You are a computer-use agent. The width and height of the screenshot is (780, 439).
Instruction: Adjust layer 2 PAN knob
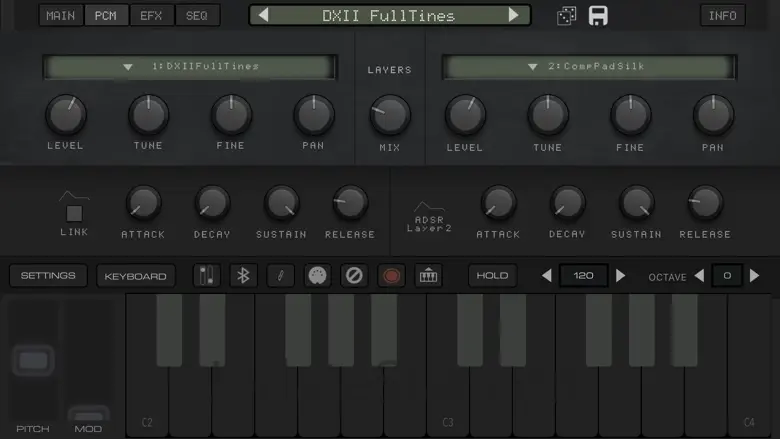click(x=713, y=115)
